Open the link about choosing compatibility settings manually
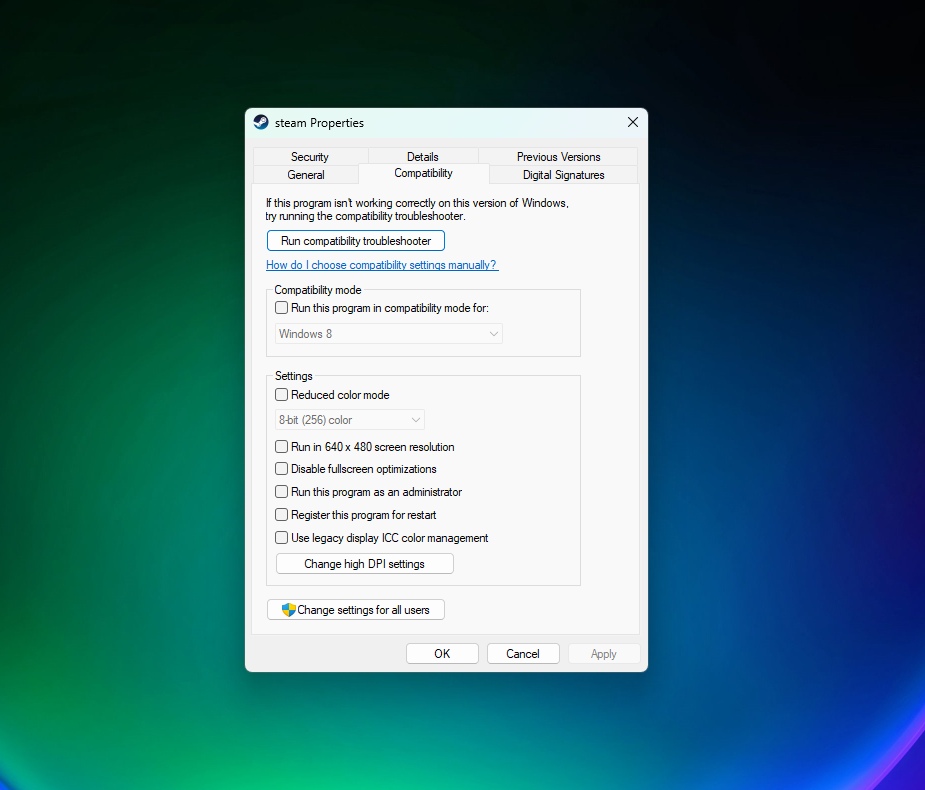The width and height of the screenshot is (925, 790). tap(382, 265)
